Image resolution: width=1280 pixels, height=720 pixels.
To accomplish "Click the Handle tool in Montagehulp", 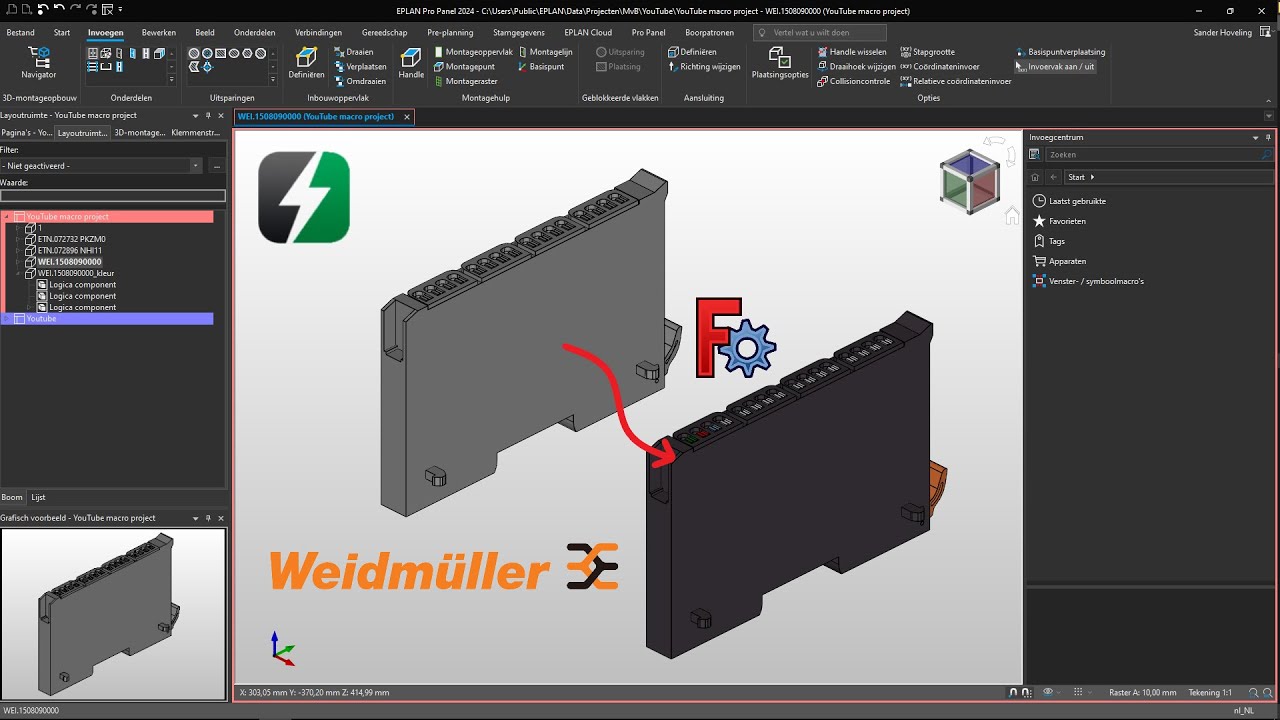I will [x=411, y=62].
